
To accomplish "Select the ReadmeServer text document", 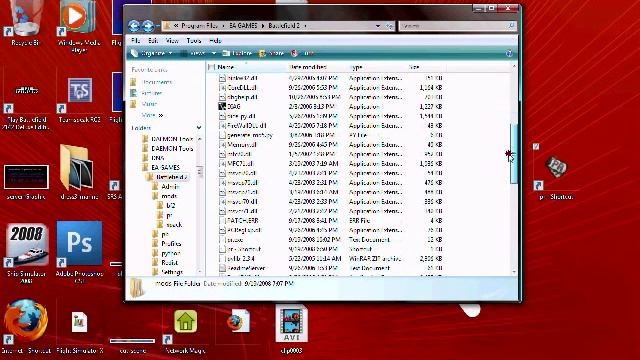I will (x=331, y=268).
